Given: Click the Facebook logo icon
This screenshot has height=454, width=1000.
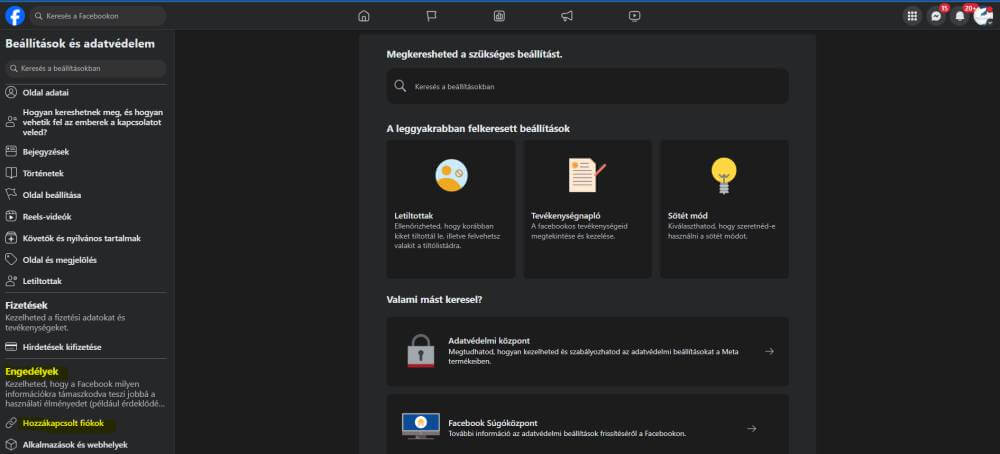Looking at the screenshot, I should (x=15, y=16).
